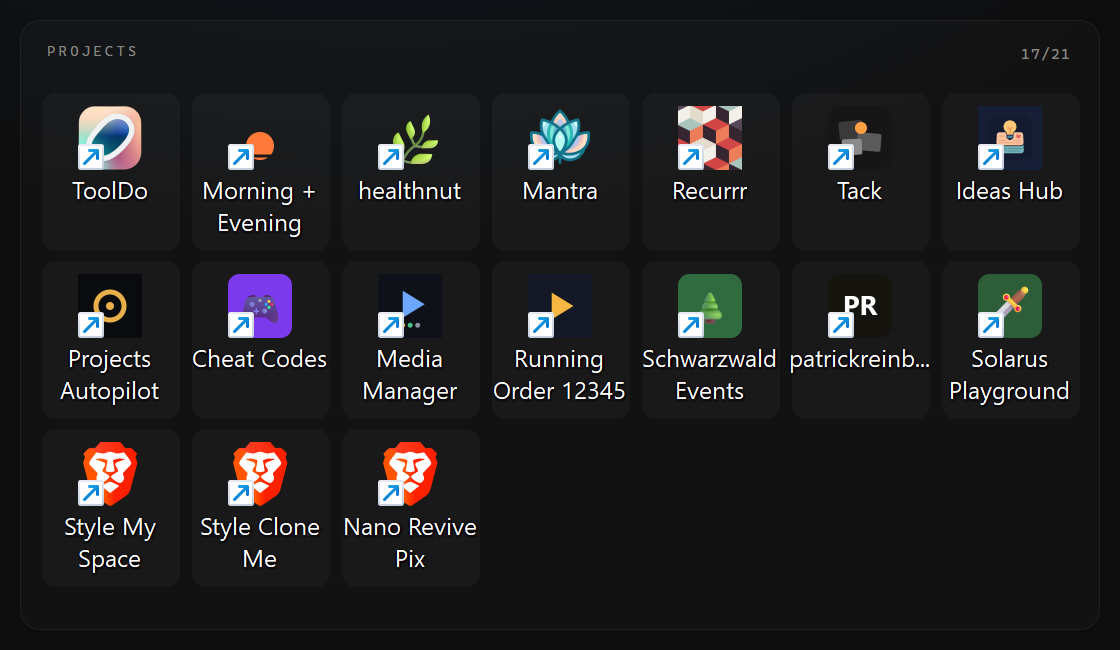1120x650 pixels.
Task: Select the "Nano Revive Pix" label
Action: click(410, 543)
